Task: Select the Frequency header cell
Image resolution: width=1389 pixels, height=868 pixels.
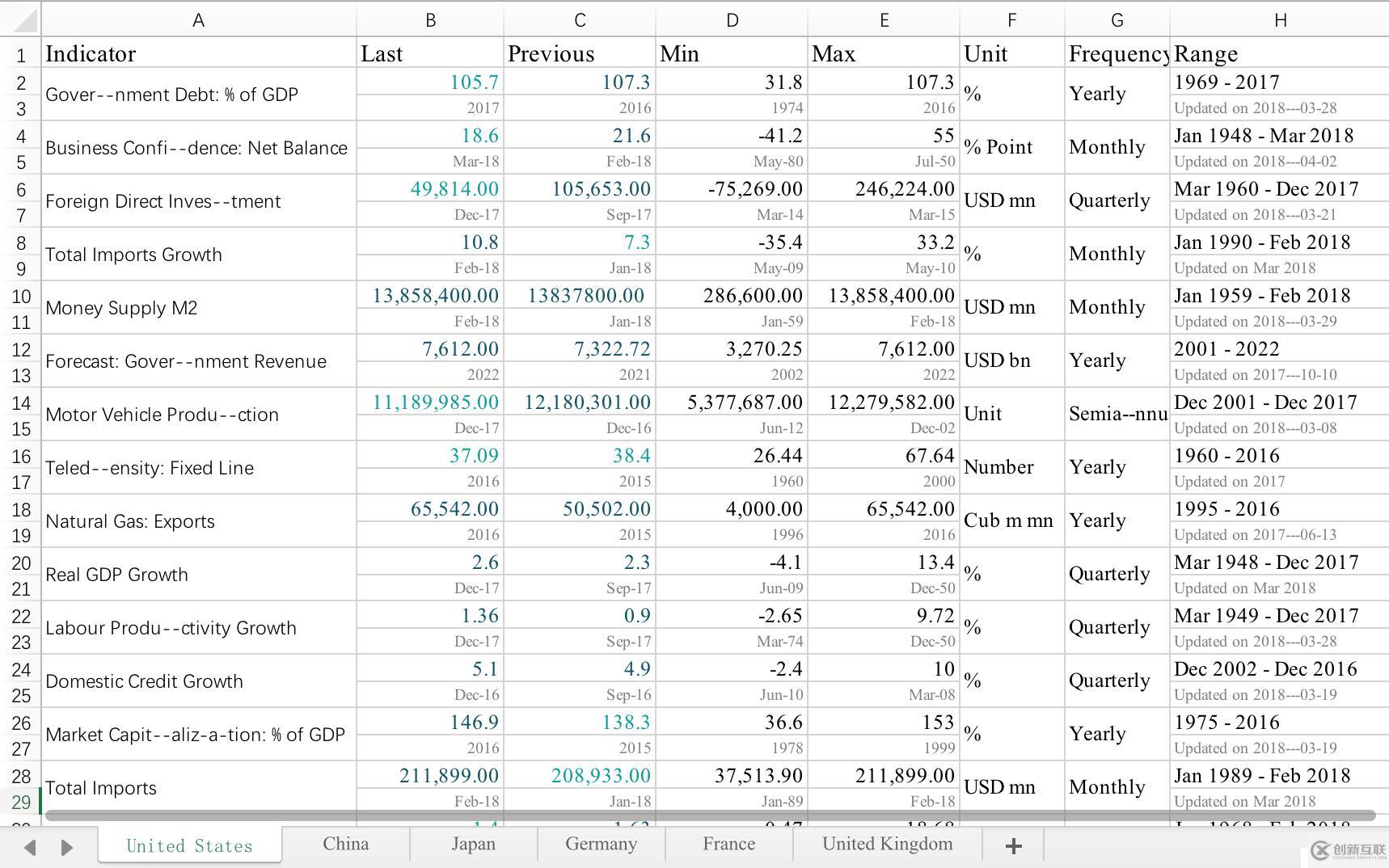Action: [x=1117, y=54]
